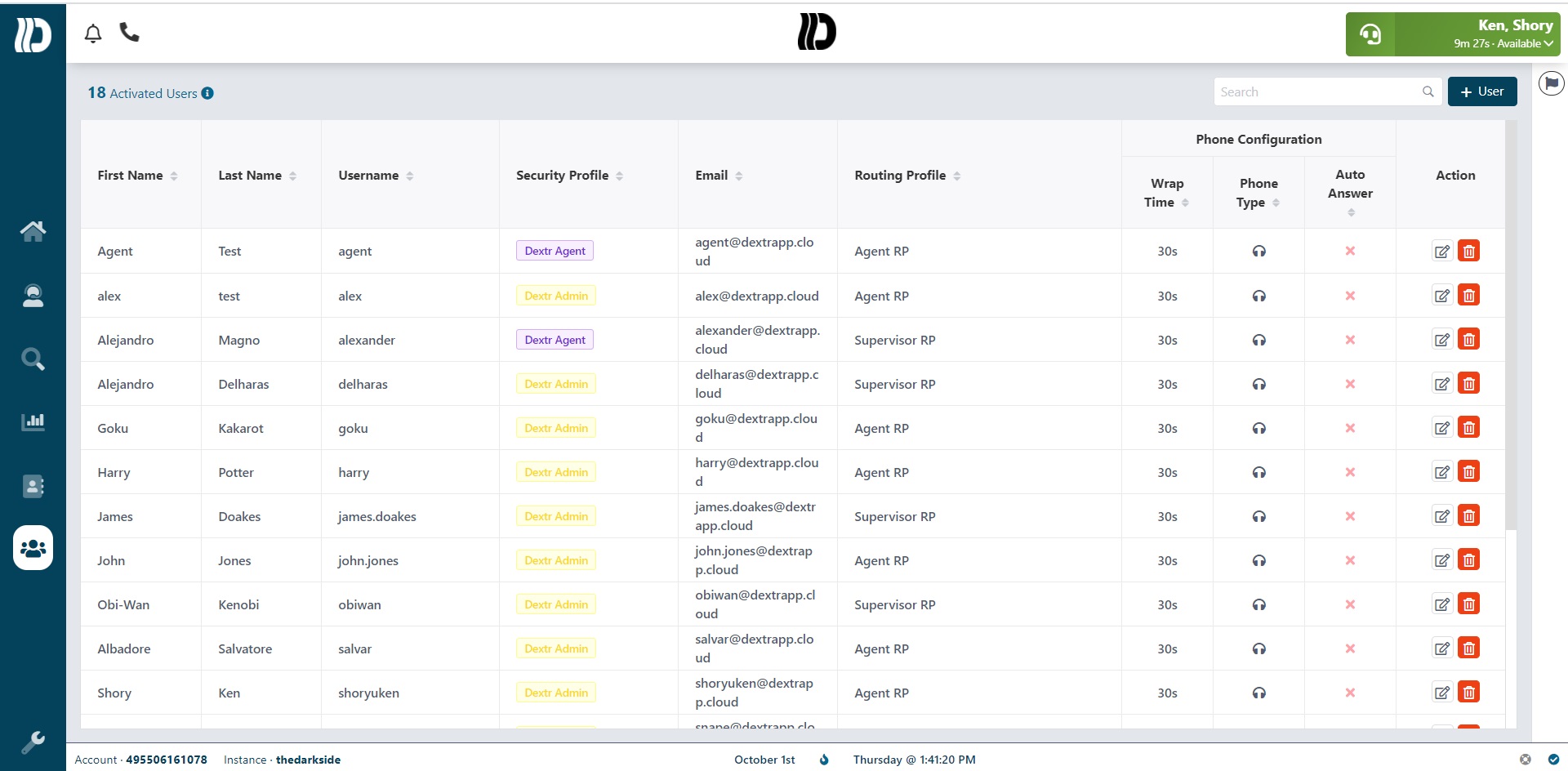Sort by First Name column
Screen dimensions: 1568x771
click(174, 176)
